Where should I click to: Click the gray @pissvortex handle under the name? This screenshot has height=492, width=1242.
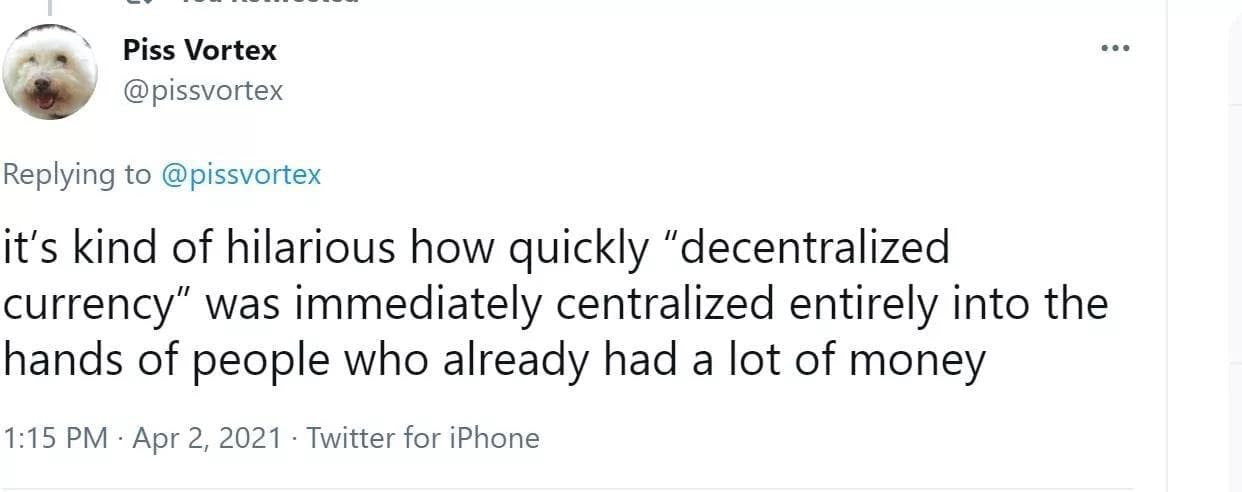pos(203,91)
